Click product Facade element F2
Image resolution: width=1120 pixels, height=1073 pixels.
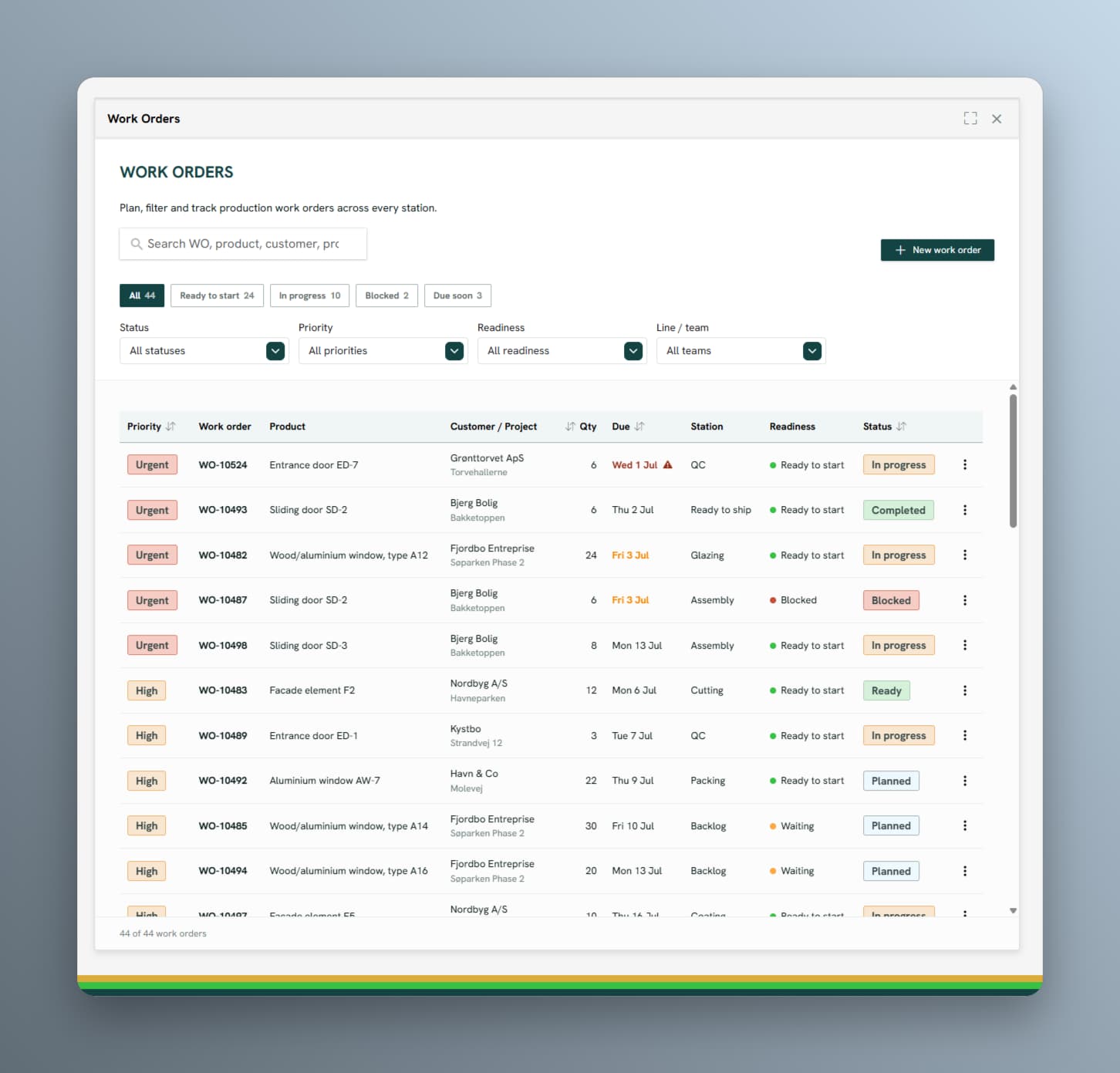312,690
